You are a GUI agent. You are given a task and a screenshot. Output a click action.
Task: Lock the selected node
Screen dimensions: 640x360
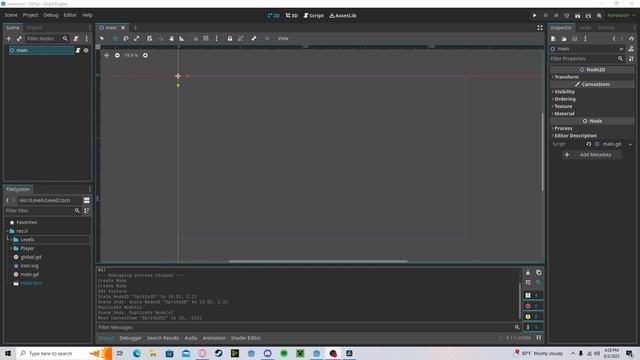[x=230, y=38]
